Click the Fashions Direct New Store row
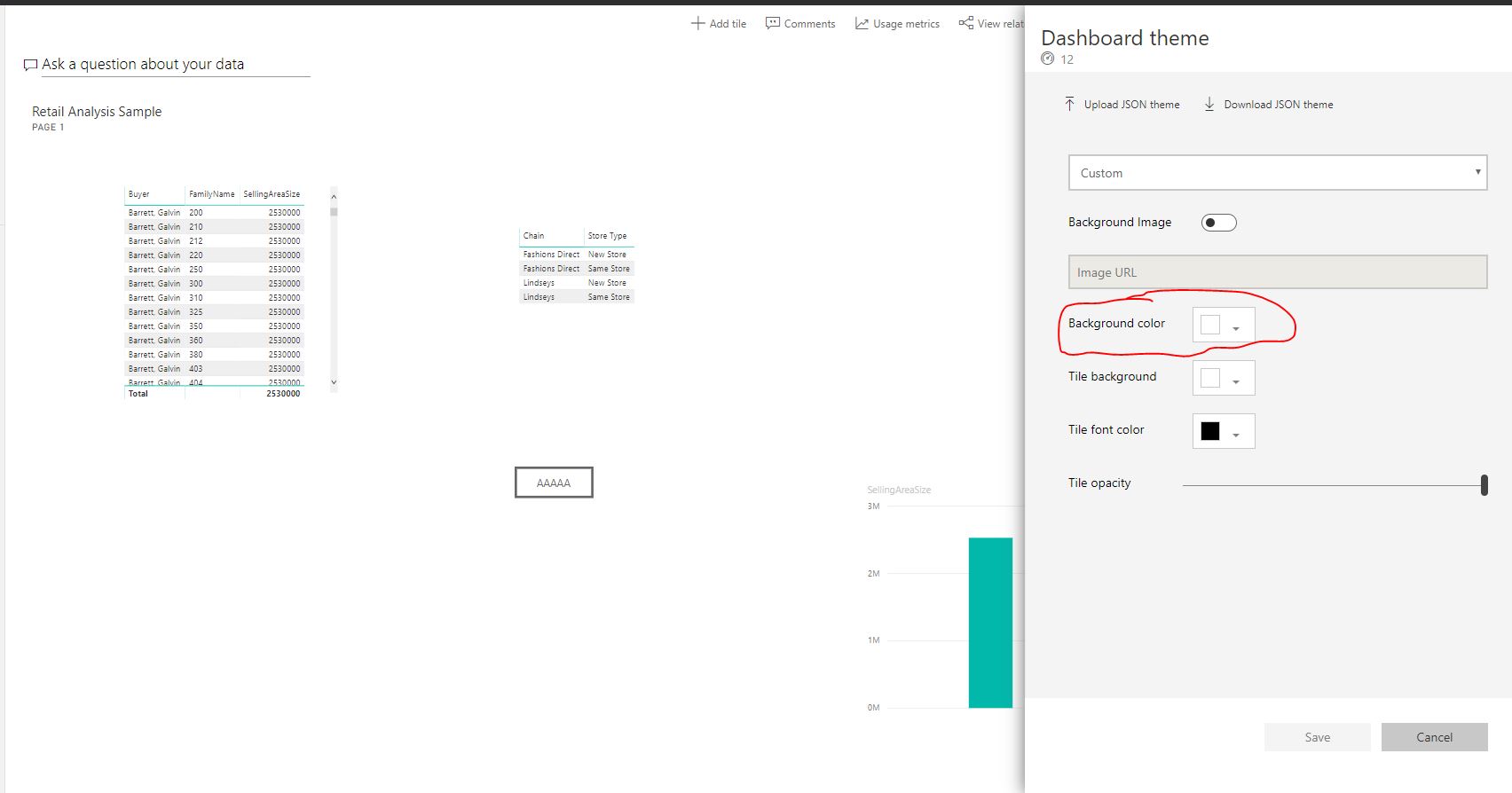Image resolution: width=1512 pixels, height=793 pixels. tap(577, 255)
